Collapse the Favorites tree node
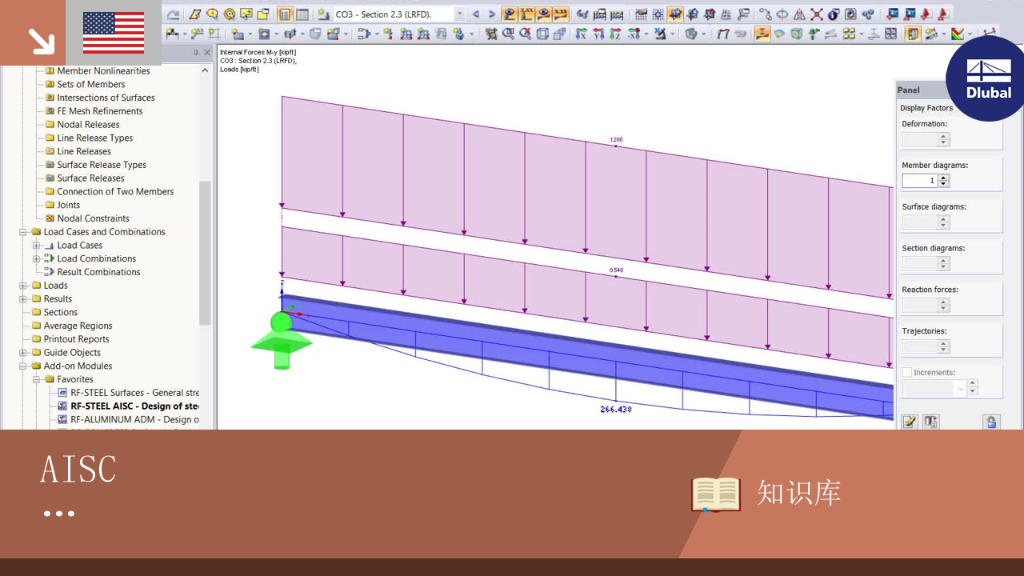The image size is (1024, 576). [x=37, y=379]
